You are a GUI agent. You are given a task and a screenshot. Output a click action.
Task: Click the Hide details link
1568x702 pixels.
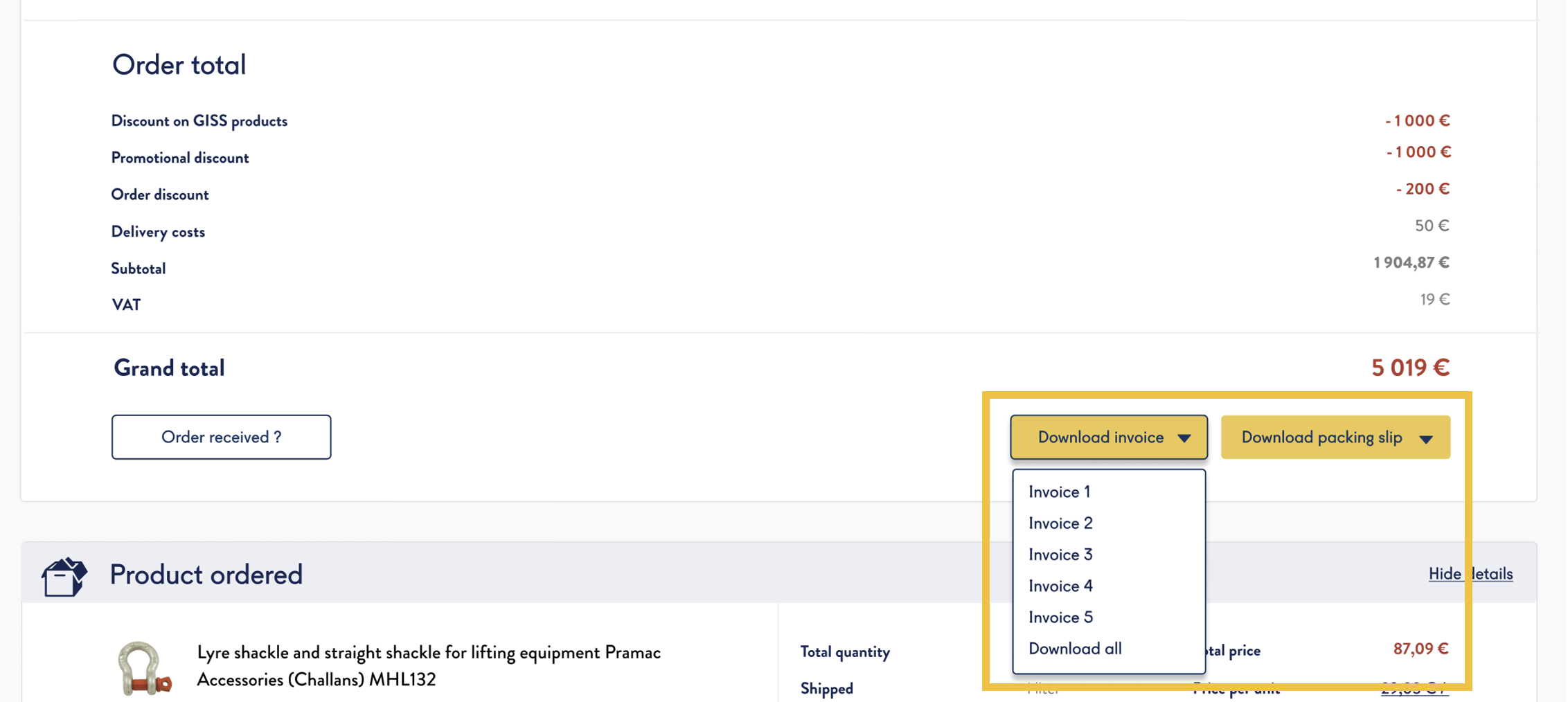coord(1470,573)
